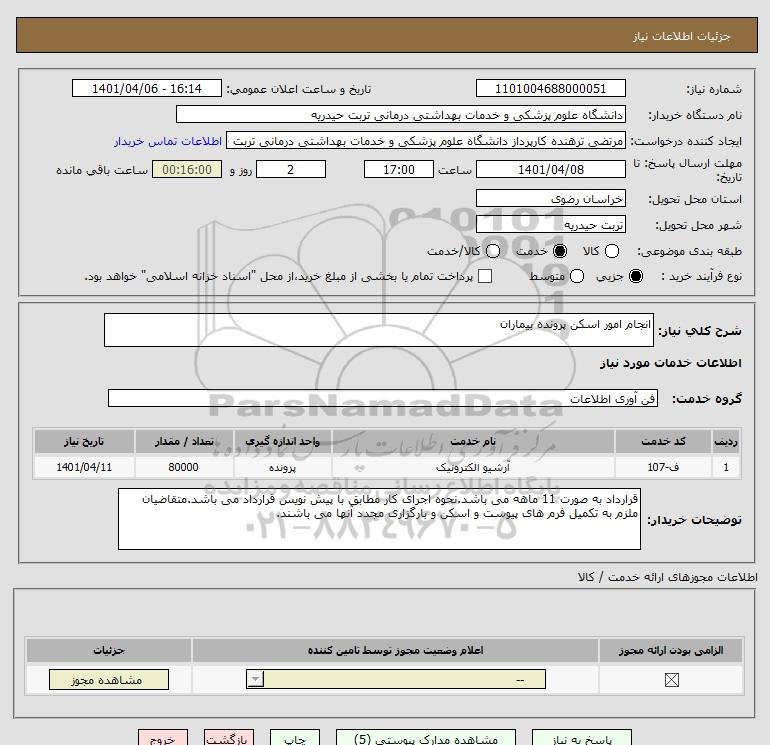The width and height of the screenshot is (770, 745).
Task: Click the remaining time 00:16:00 field
Action: pos(187,170)
